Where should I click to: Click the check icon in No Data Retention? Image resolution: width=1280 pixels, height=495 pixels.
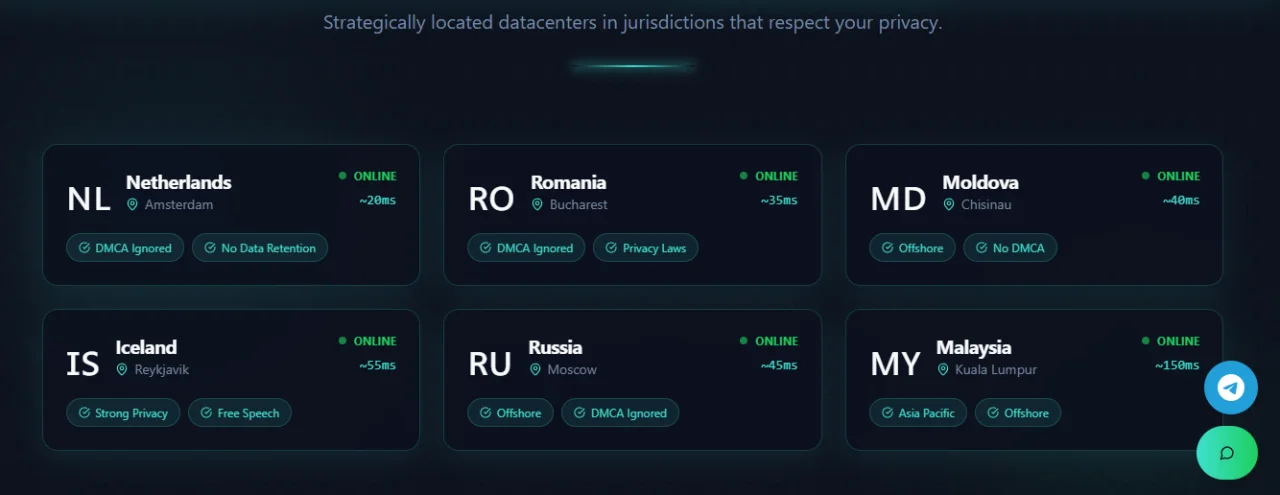coord(210,248)
